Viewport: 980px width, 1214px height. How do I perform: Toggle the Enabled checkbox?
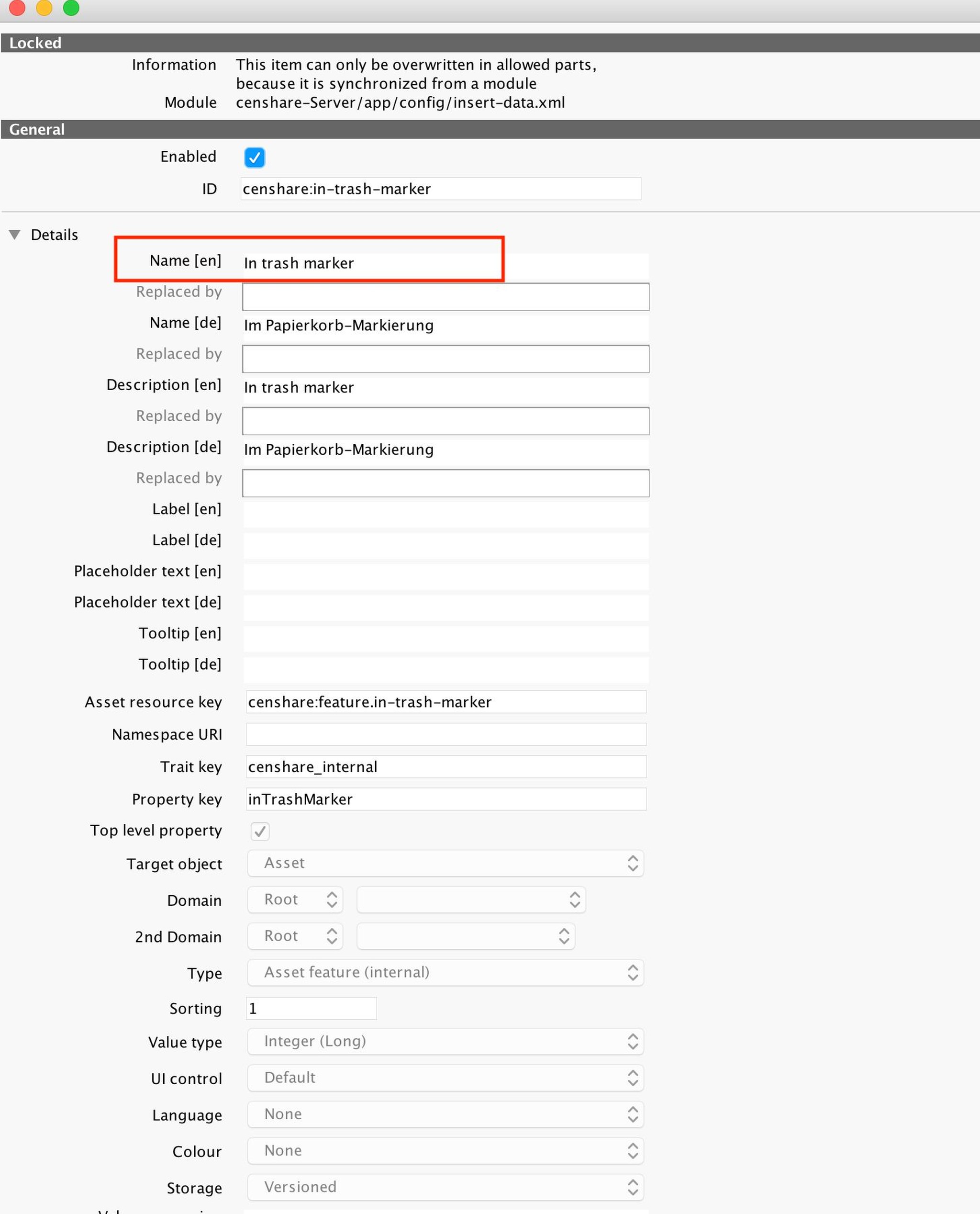click(x=254, y=157)
